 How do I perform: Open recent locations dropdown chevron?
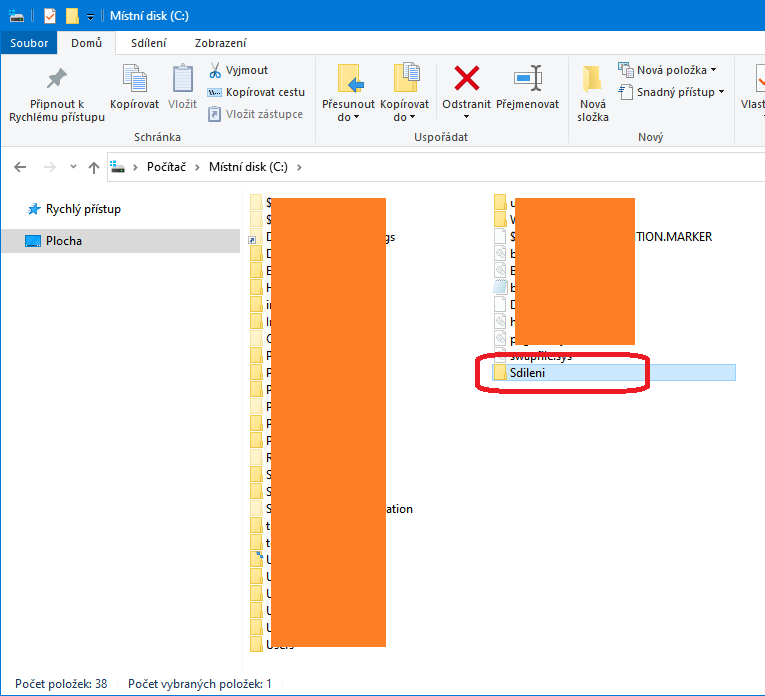[73, 167]
